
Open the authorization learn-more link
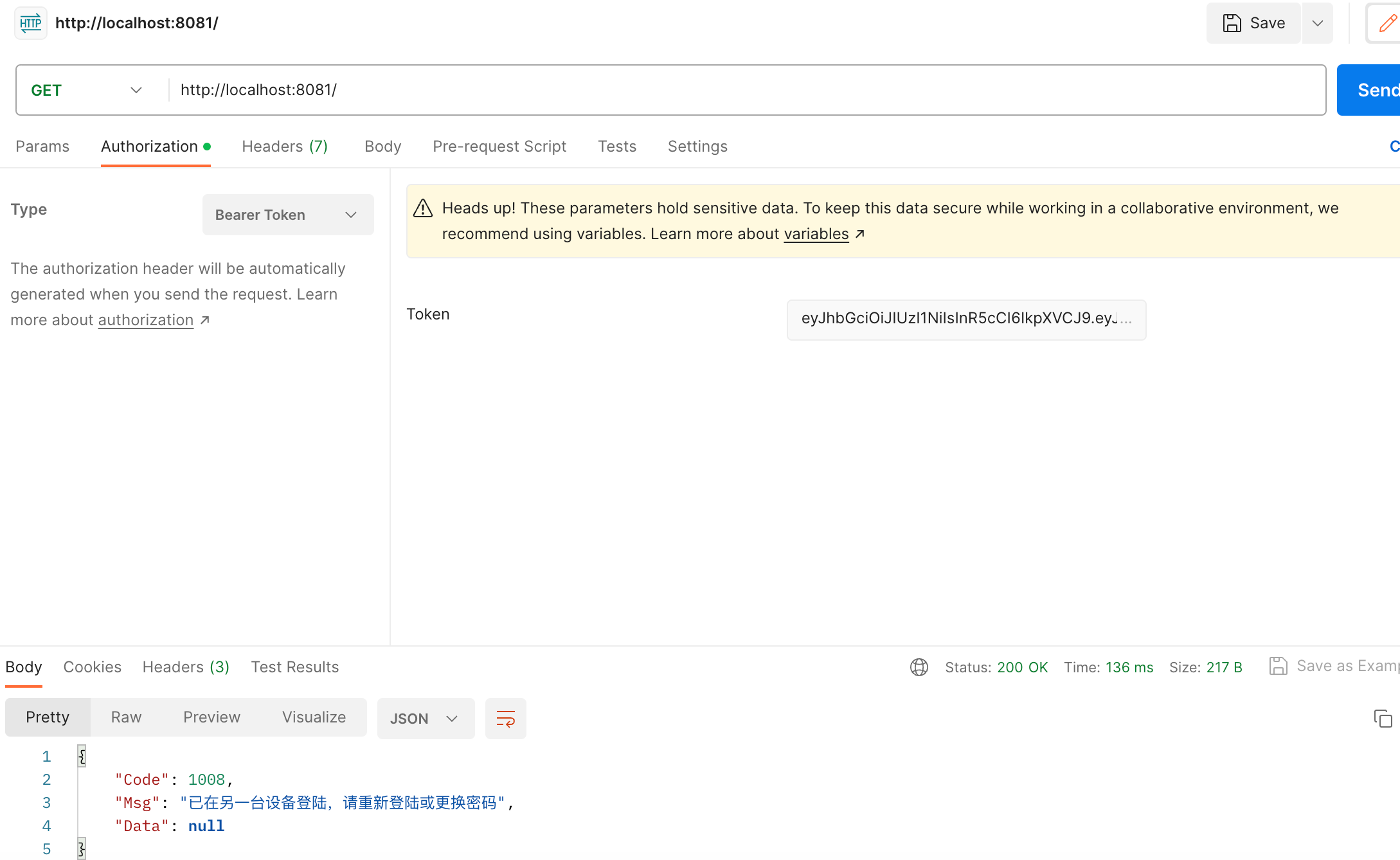pyautogui.click(x=146, y=320)
